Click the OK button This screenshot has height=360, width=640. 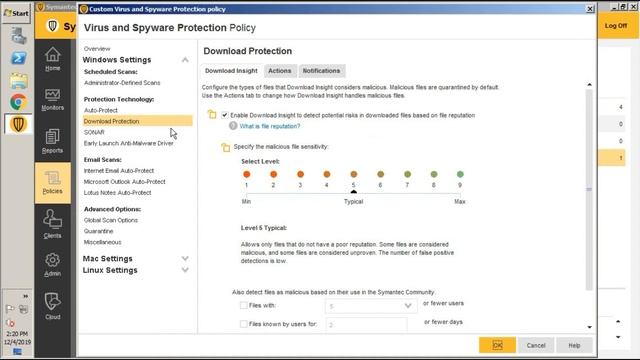(497, 345)
